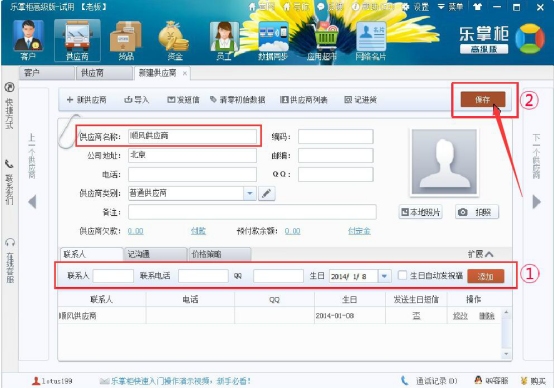Open the 资金 money bag icon
554x388 pixels.
point(175,40)
